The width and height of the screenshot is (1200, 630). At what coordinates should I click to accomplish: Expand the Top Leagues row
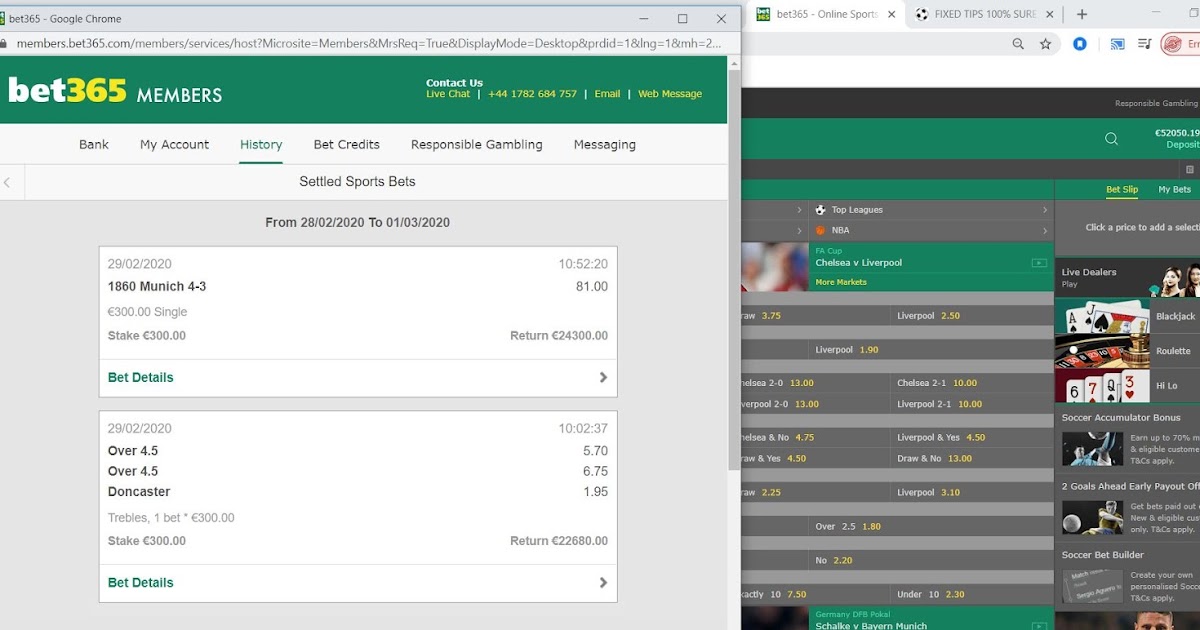pyautogui.click(x=932, y=210)
